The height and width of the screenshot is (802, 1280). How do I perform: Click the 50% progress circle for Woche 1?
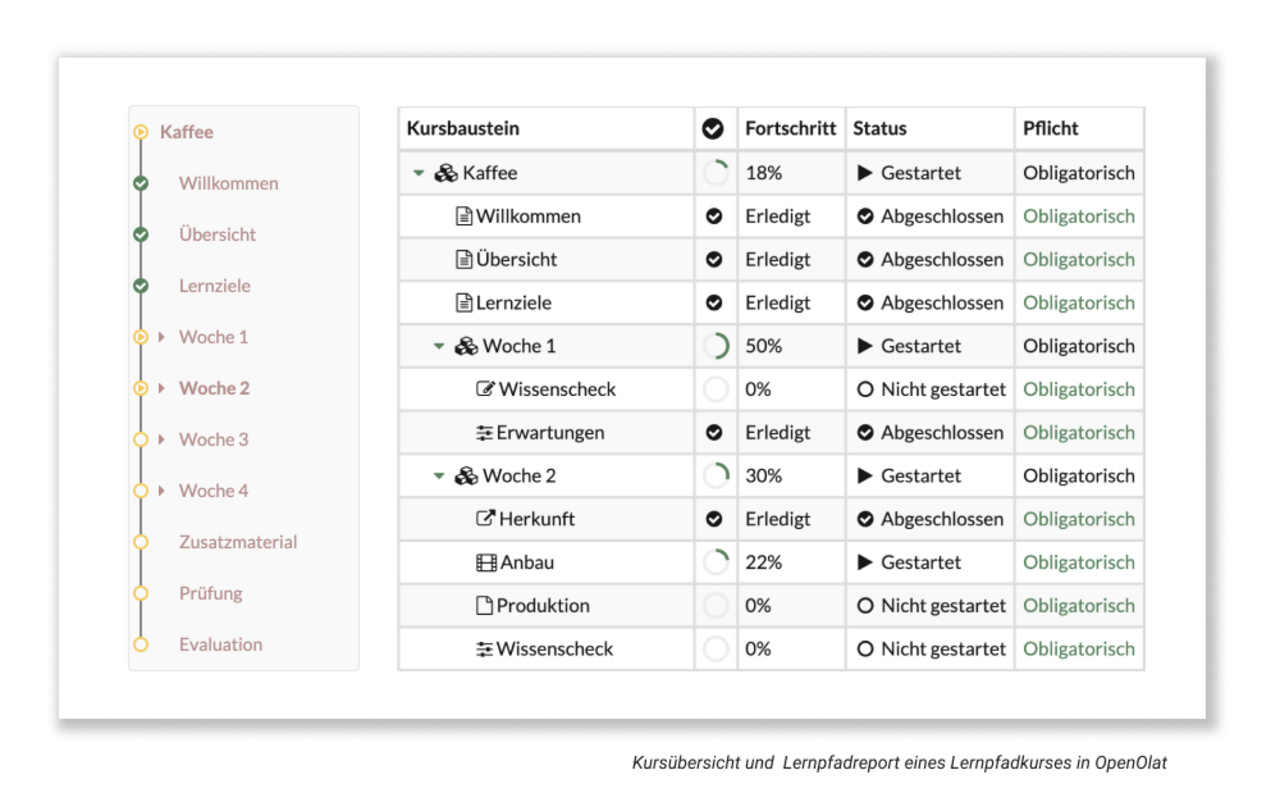coord(715,346)
